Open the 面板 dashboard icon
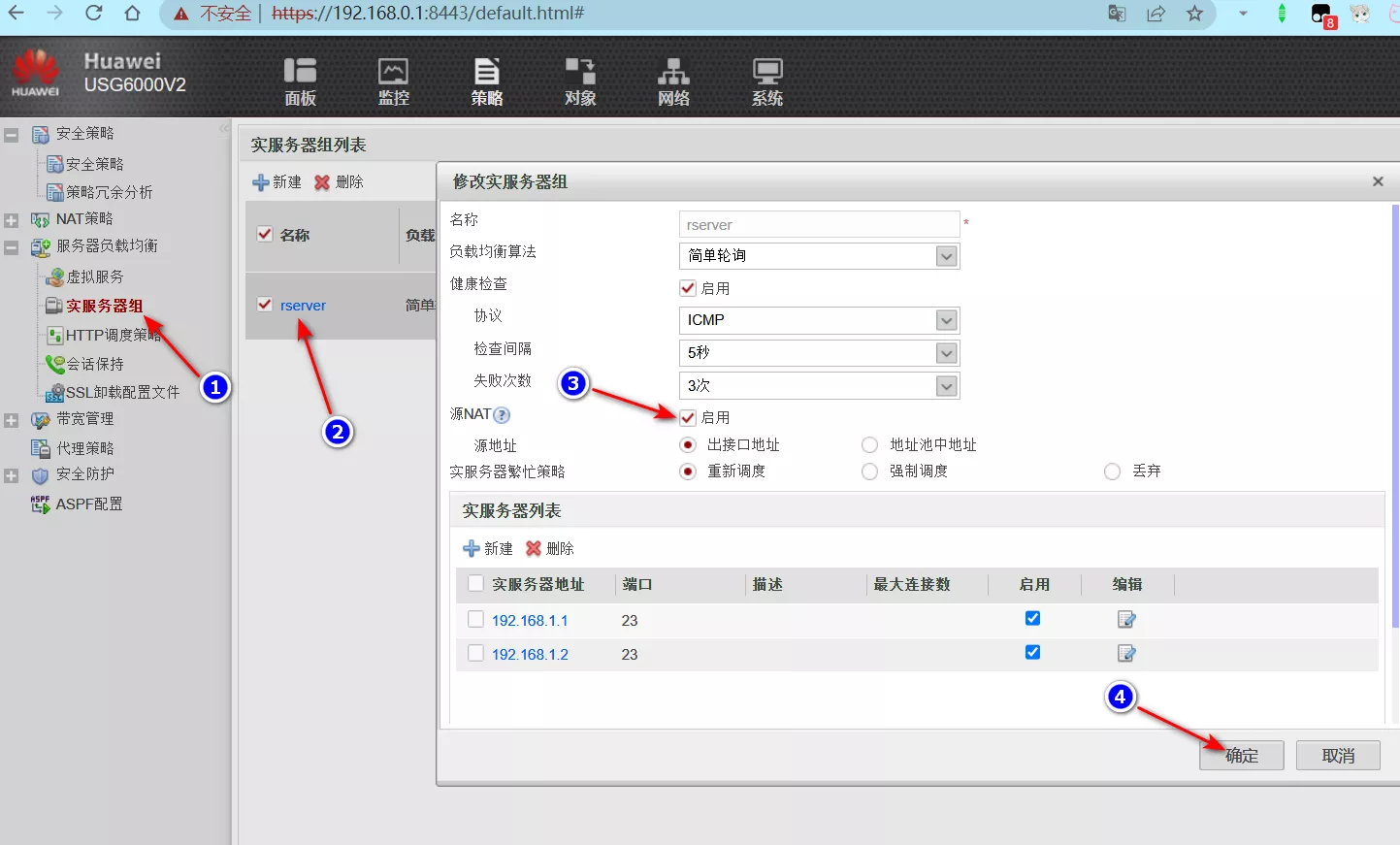This screenshot has width=1400, height=845. pyautogui.click(x=300, y=81)
